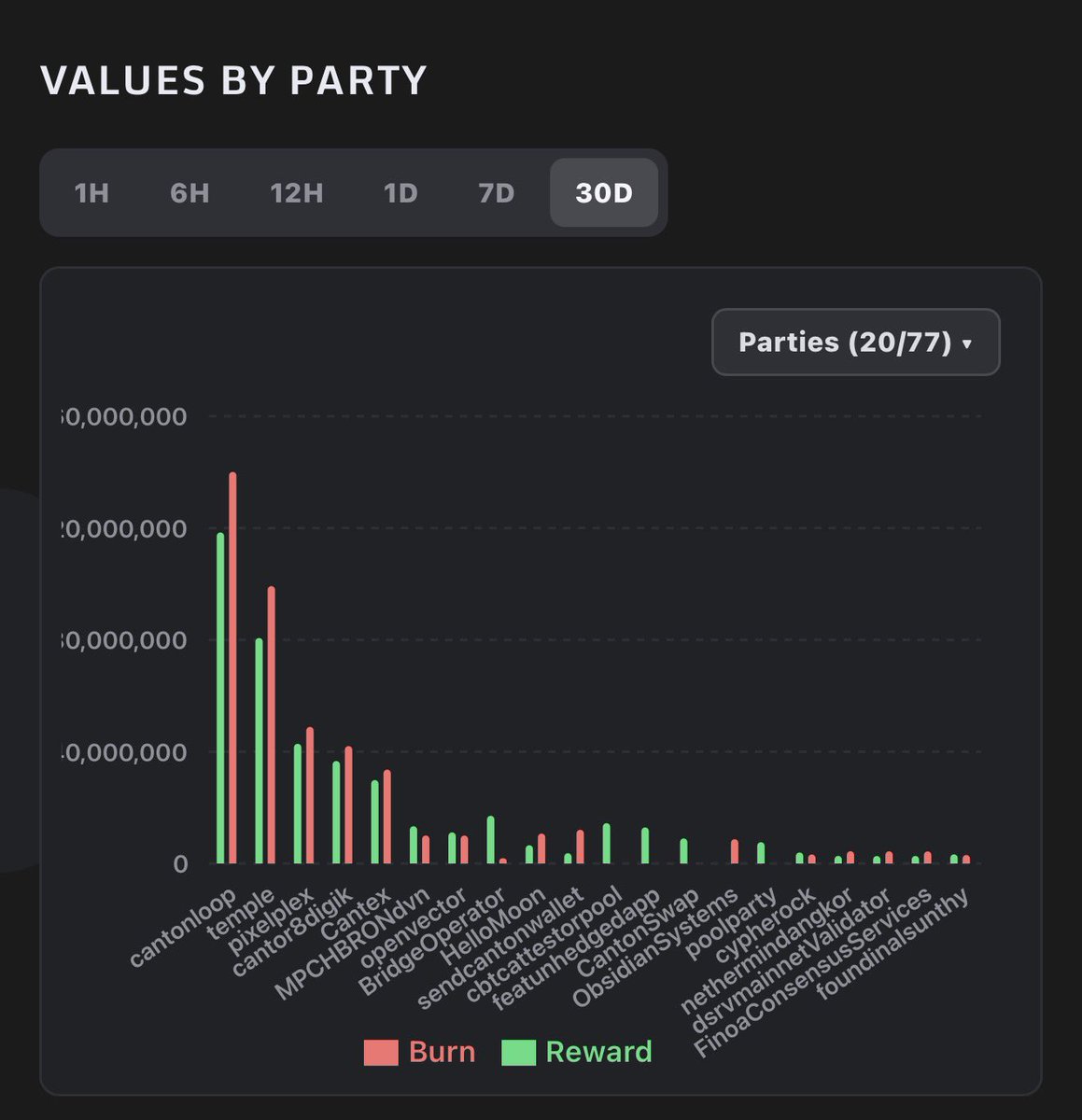This screenshot has height=1120, width=1082.
Task: Select the active 30D time range tab
Action: pos(604,193)
